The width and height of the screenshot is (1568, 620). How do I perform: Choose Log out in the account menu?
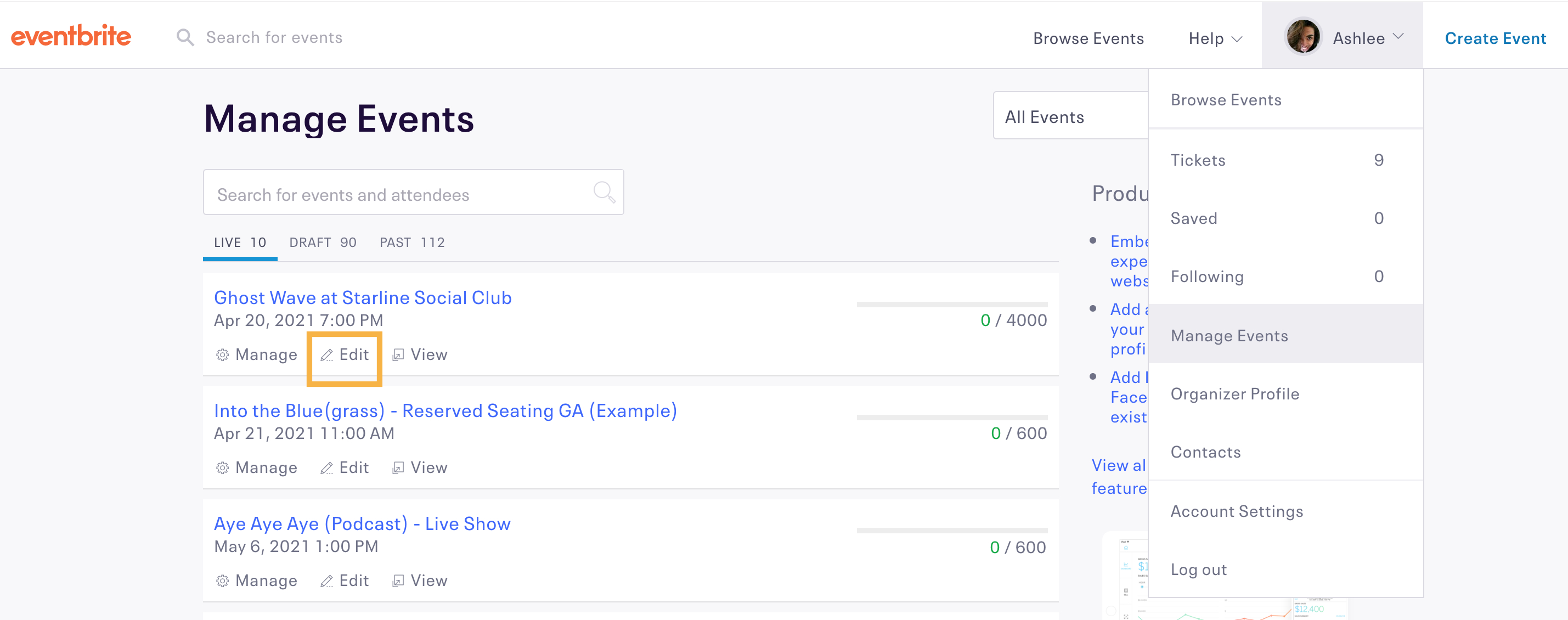coord(1199,570)
